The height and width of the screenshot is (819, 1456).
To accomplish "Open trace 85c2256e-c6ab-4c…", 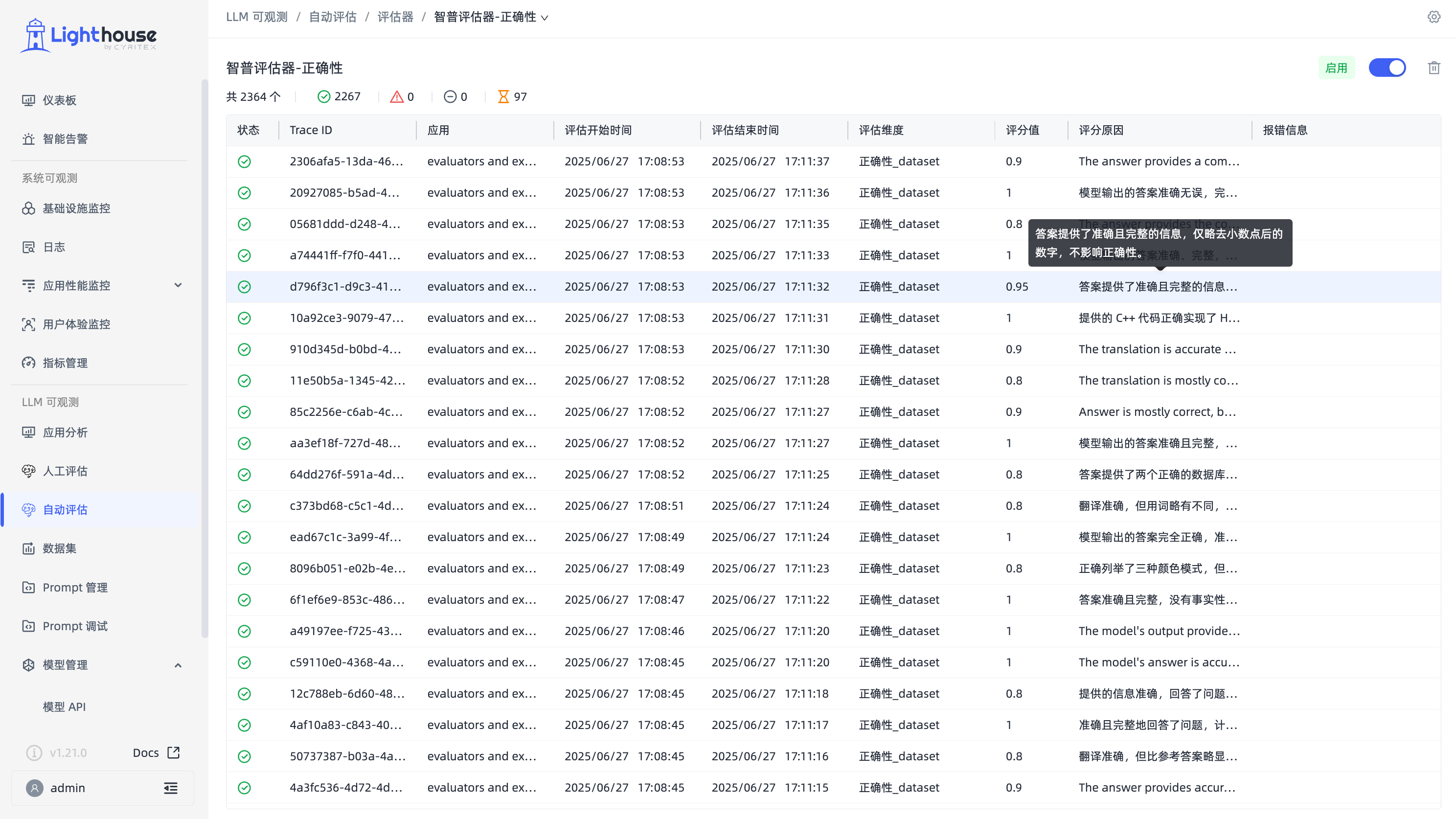I will [x=346, y=412].
